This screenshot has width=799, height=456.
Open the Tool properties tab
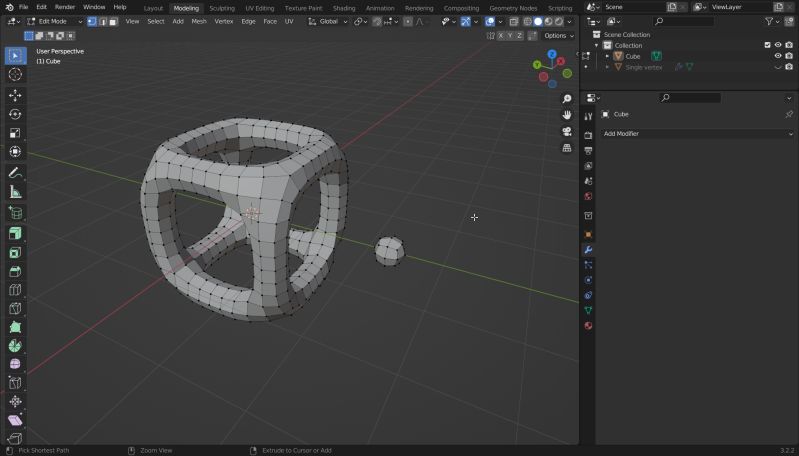point(588,116)
